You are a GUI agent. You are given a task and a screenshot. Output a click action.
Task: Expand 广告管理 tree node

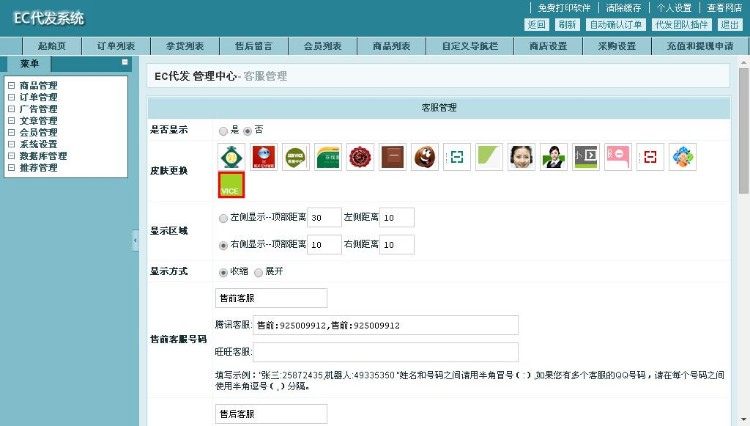(x=11, y=109)
